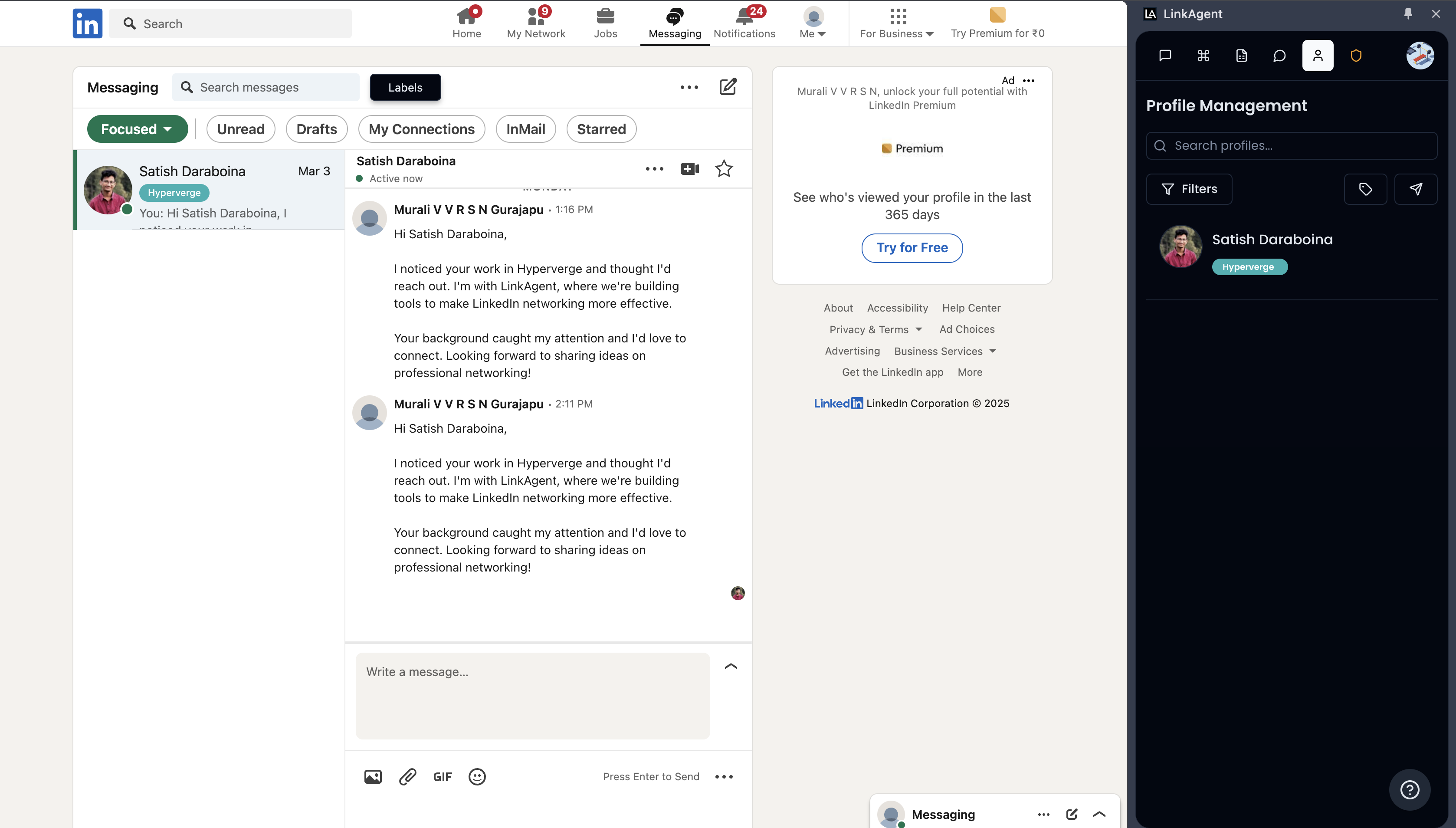
Task: Click the Labels button
Action: (405, 87)
